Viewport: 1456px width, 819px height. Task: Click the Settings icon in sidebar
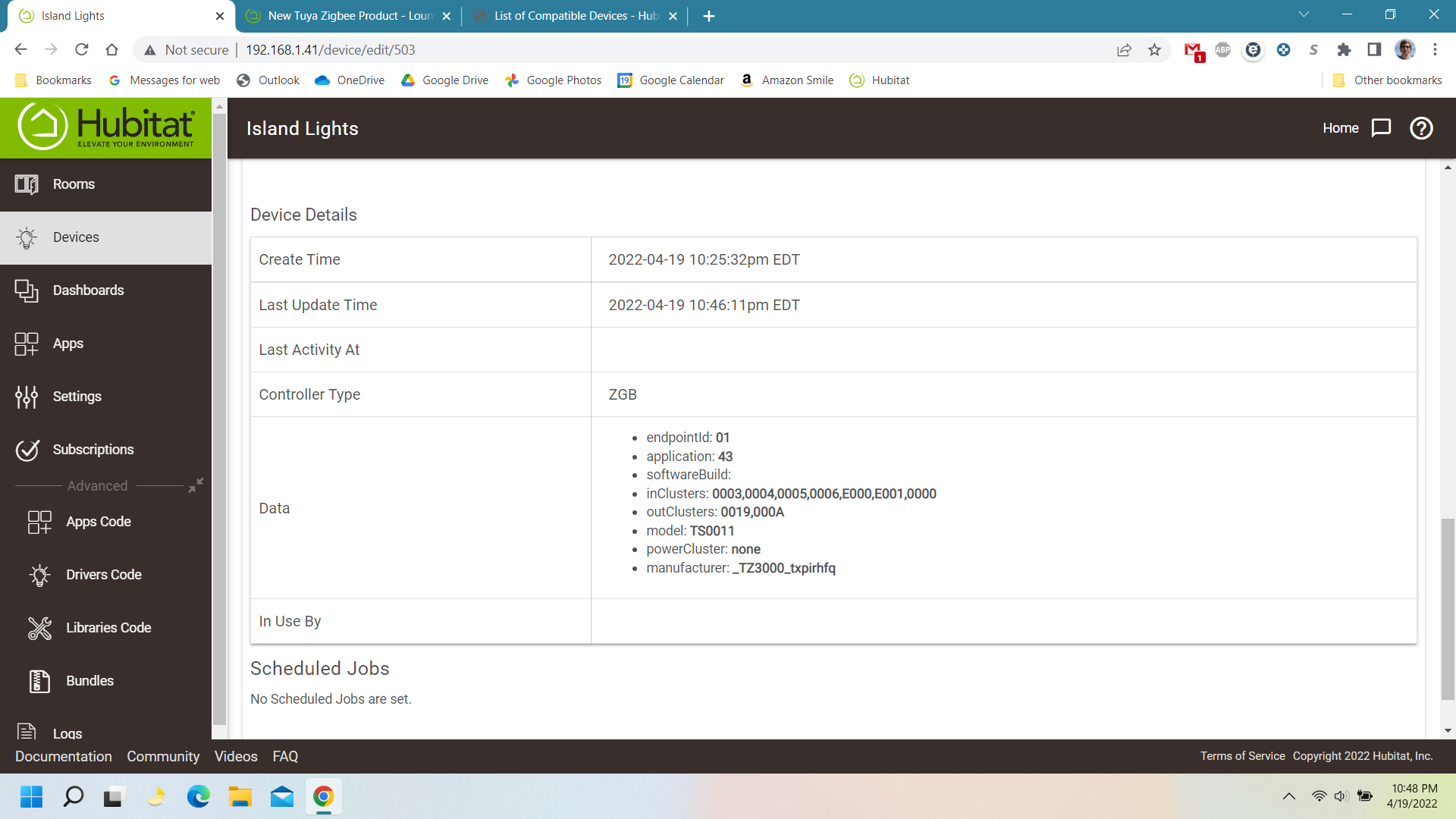[27, 396]
